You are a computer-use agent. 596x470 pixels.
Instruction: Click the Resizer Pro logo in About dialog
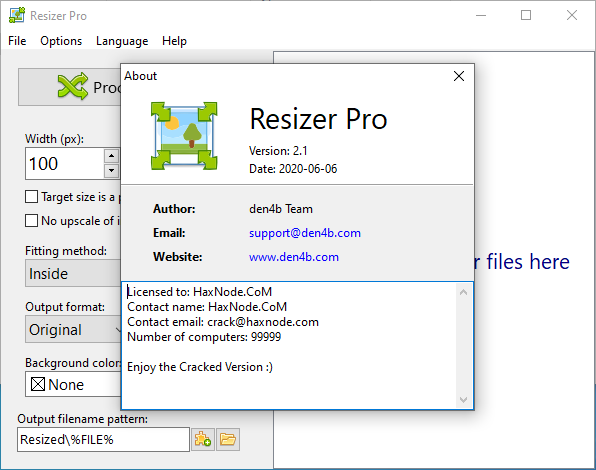(184, 136)
